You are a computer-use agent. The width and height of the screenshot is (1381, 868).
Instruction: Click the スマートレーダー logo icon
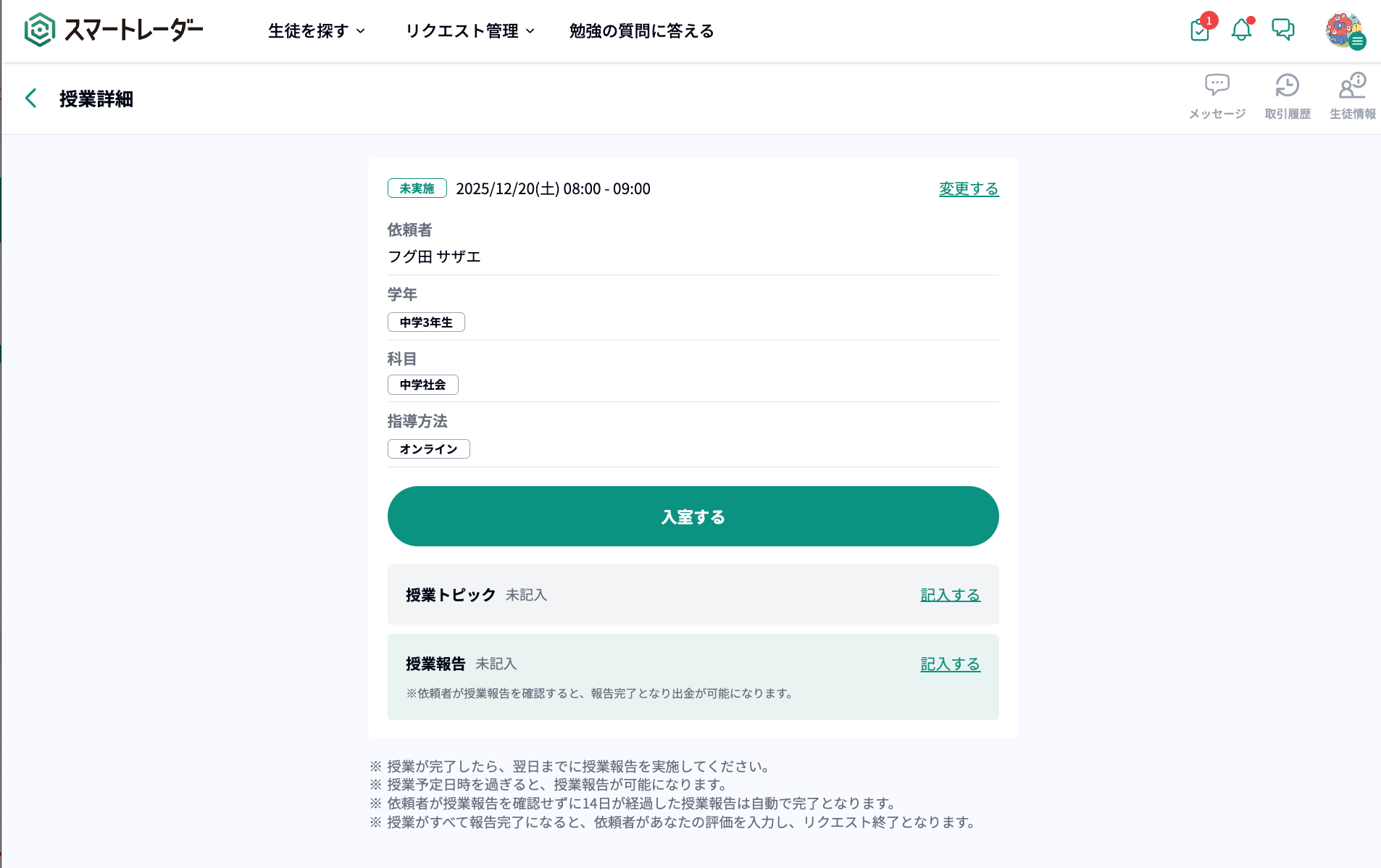(39, 30)
